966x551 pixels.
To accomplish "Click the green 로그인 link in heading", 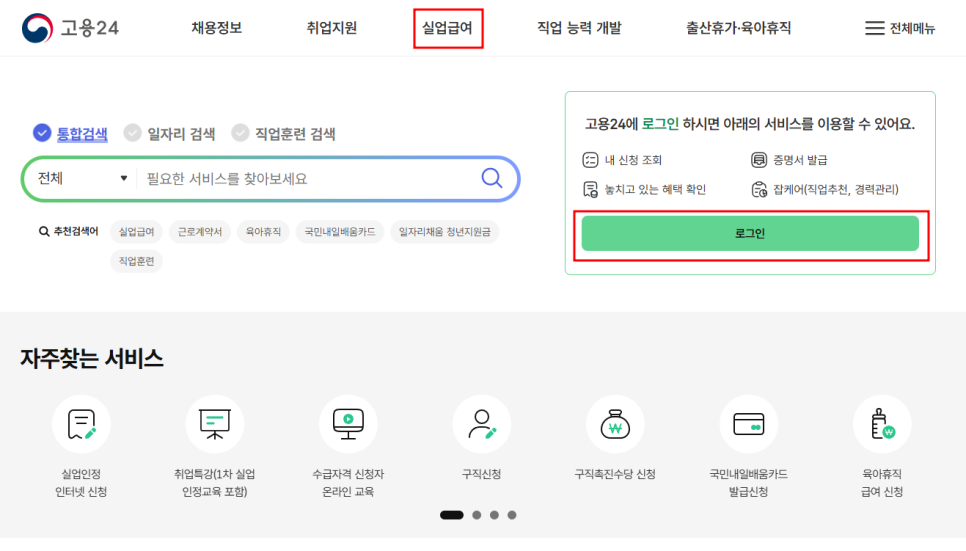I will pos(660,124).
